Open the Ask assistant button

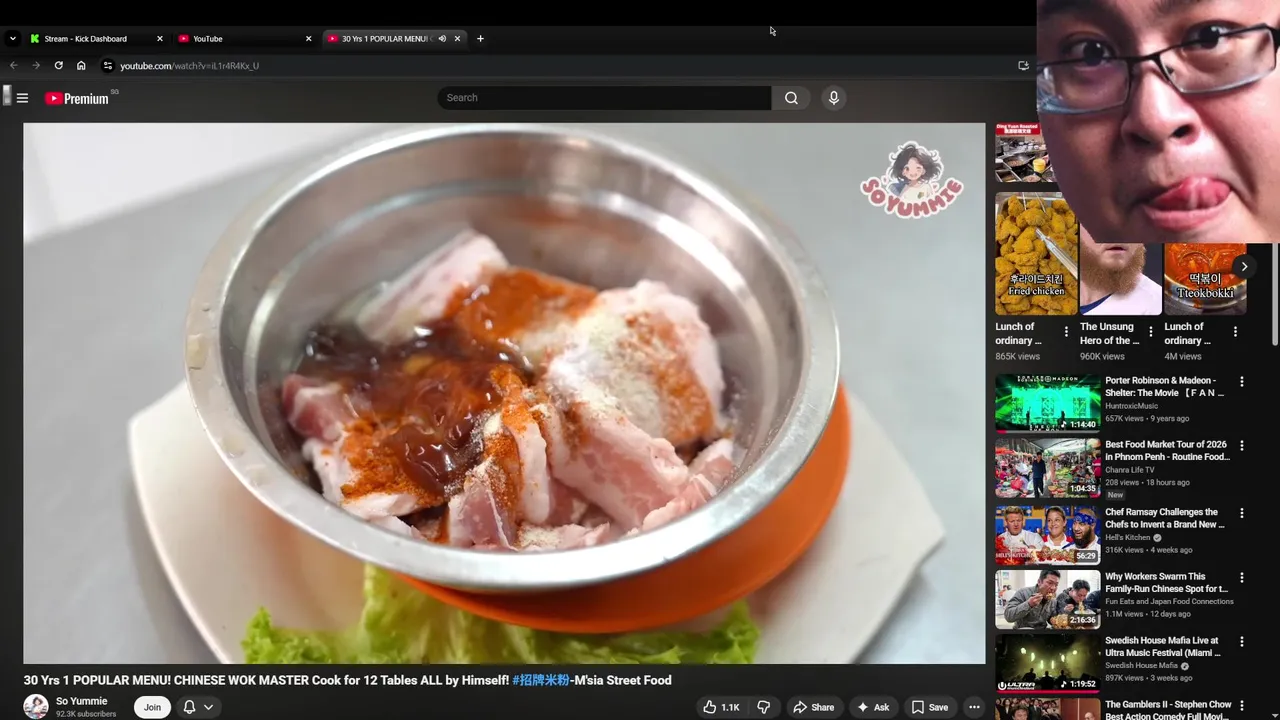pyautogui.click(x=873, y=707)
